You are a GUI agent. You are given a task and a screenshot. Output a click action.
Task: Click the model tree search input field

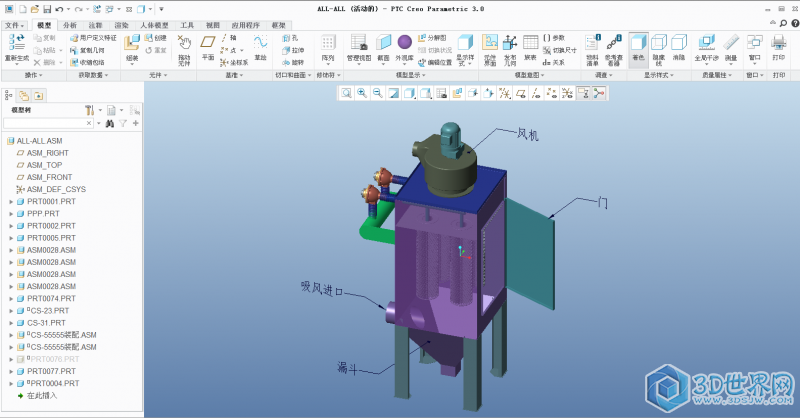coord(48,124)
